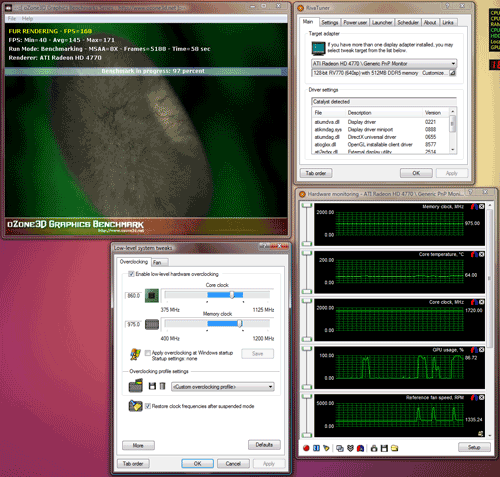Viewport: 500px width, 477px height.
Task: Close the Core temperature graph with its X icon
Action: [x=481, y=254]
